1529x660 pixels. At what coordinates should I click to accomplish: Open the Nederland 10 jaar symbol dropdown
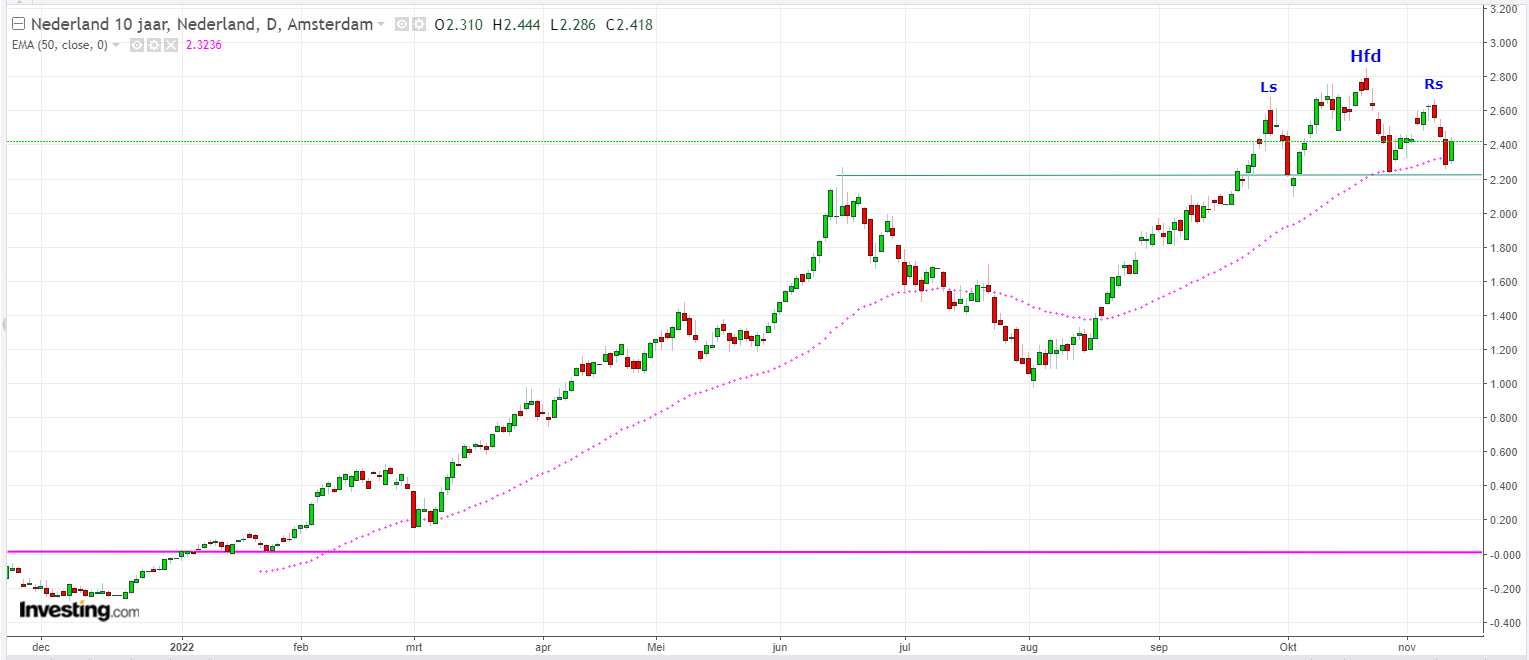tap(381, 25)
